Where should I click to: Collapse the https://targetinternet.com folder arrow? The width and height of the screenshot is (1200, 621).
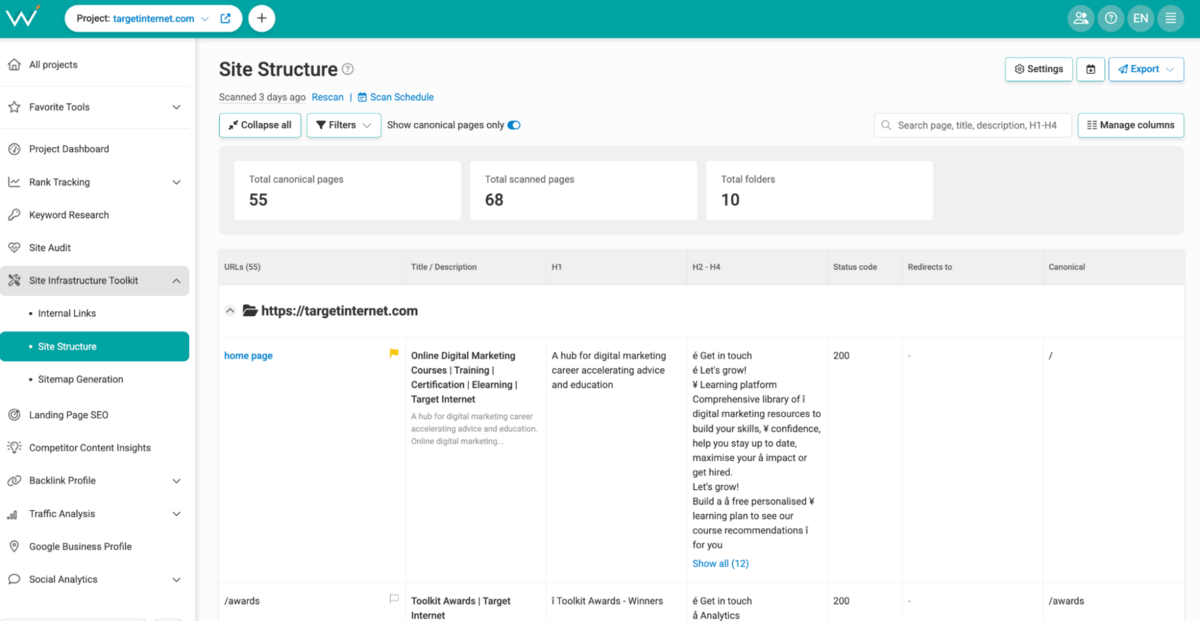[230, 311]
